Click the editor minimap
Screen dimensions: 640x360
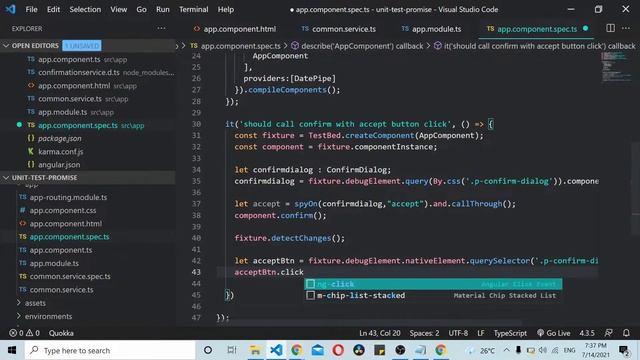(616, 67)
